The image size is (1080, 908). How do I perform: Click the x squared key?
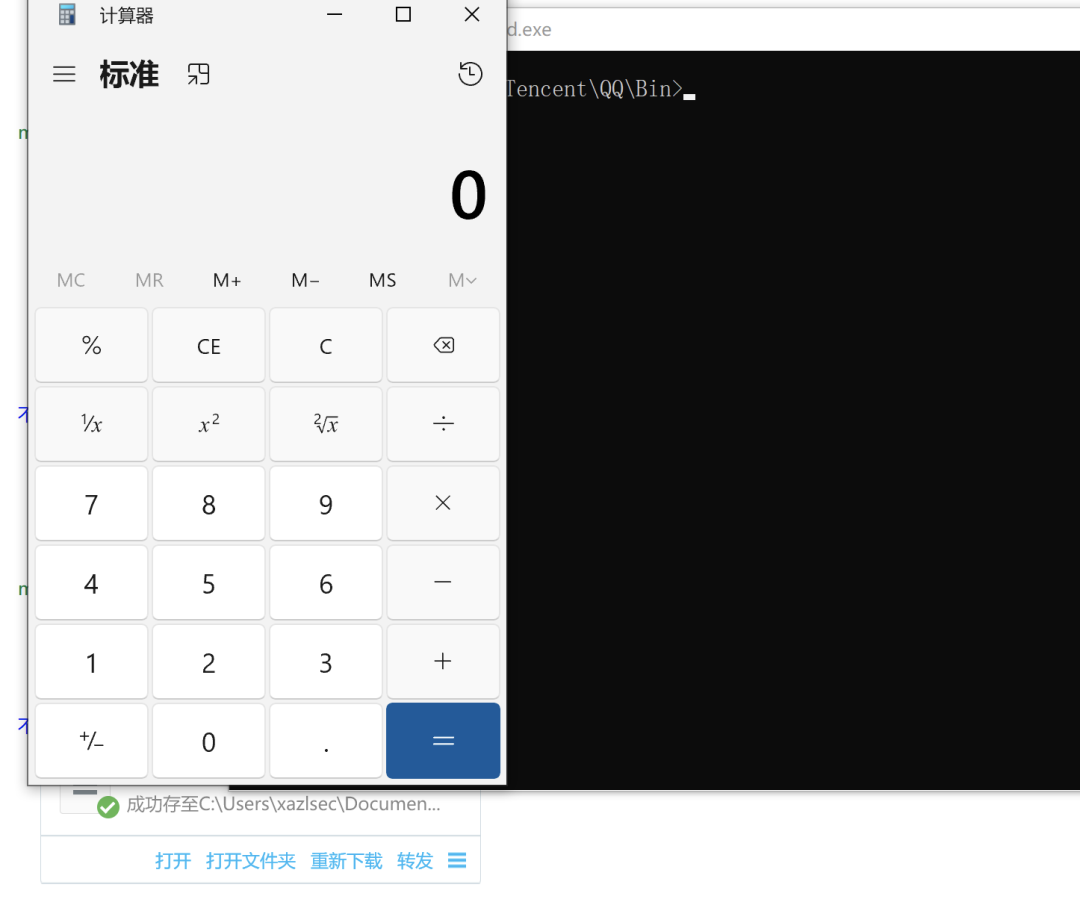pyautogui.click(x=209, y=424)
